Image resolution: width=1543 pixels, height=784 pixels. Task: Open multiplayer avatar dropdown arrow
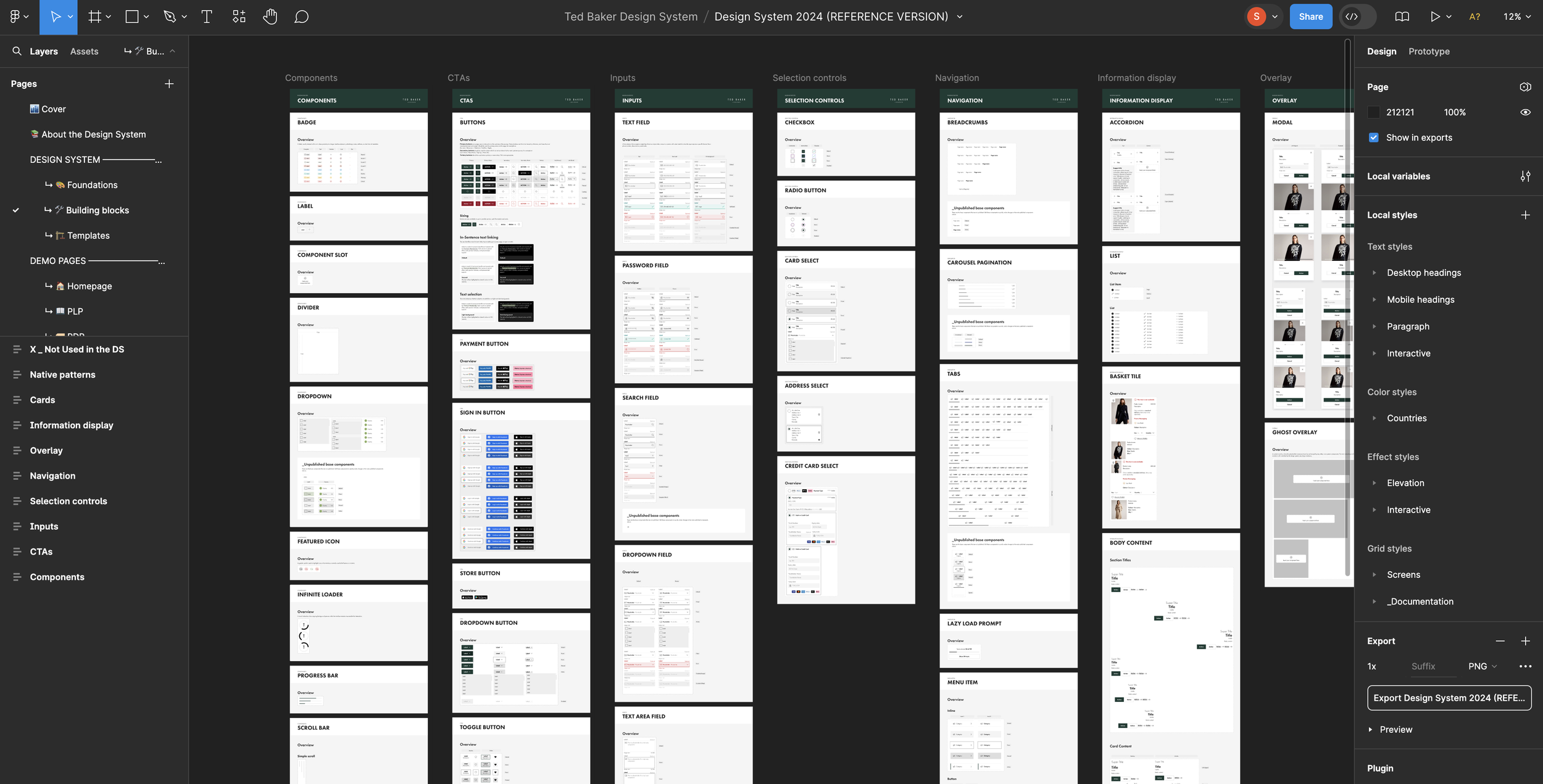click(1275, 17)
